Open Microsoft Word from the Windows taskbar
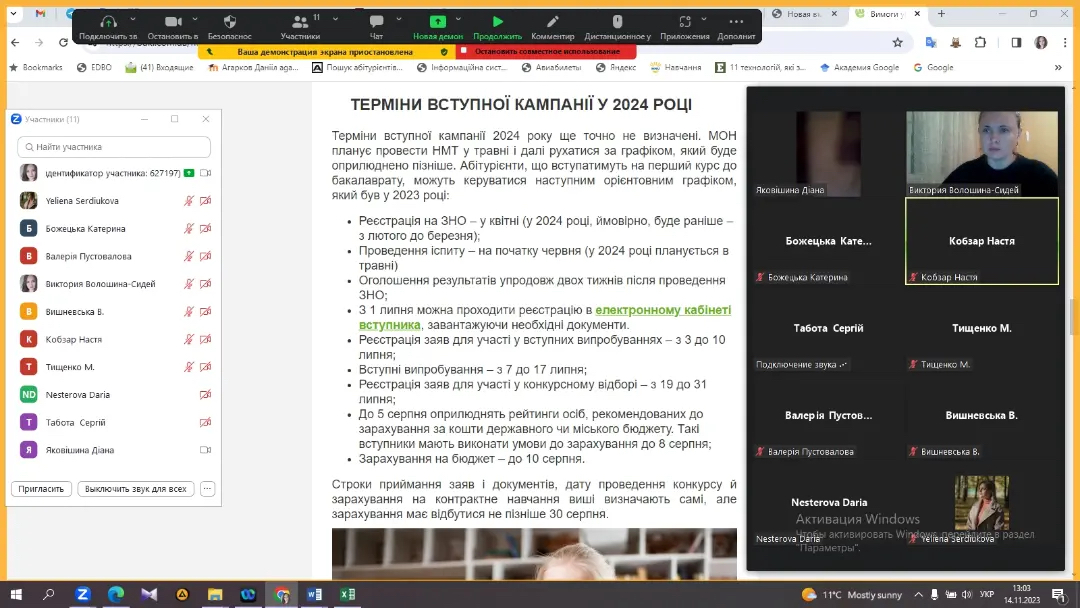Viewport: 1080px width, 608px height. tap(314, 594)
